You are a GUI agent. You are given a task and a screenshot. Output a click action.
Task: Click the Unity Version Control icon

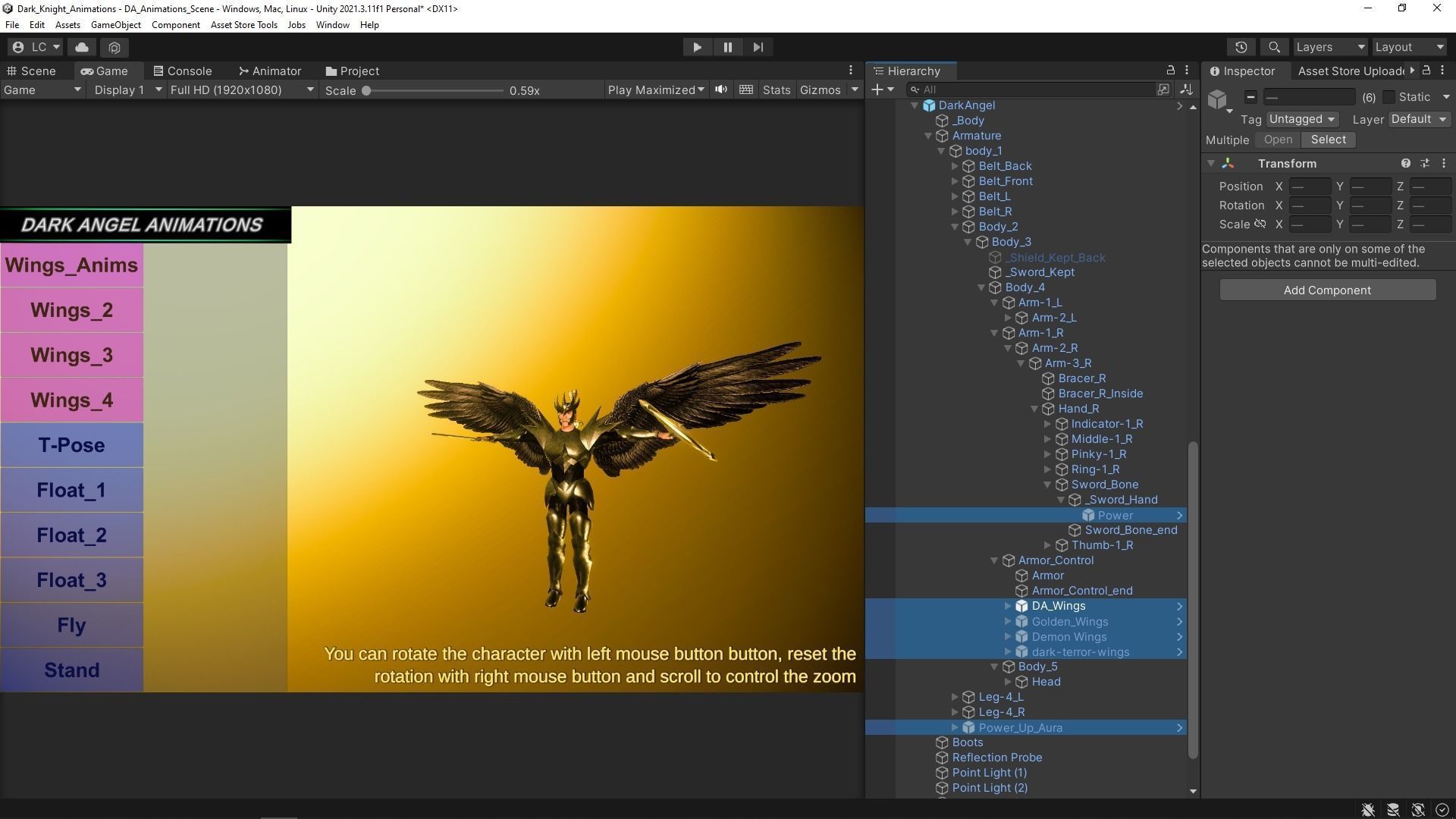coord(115,47)
